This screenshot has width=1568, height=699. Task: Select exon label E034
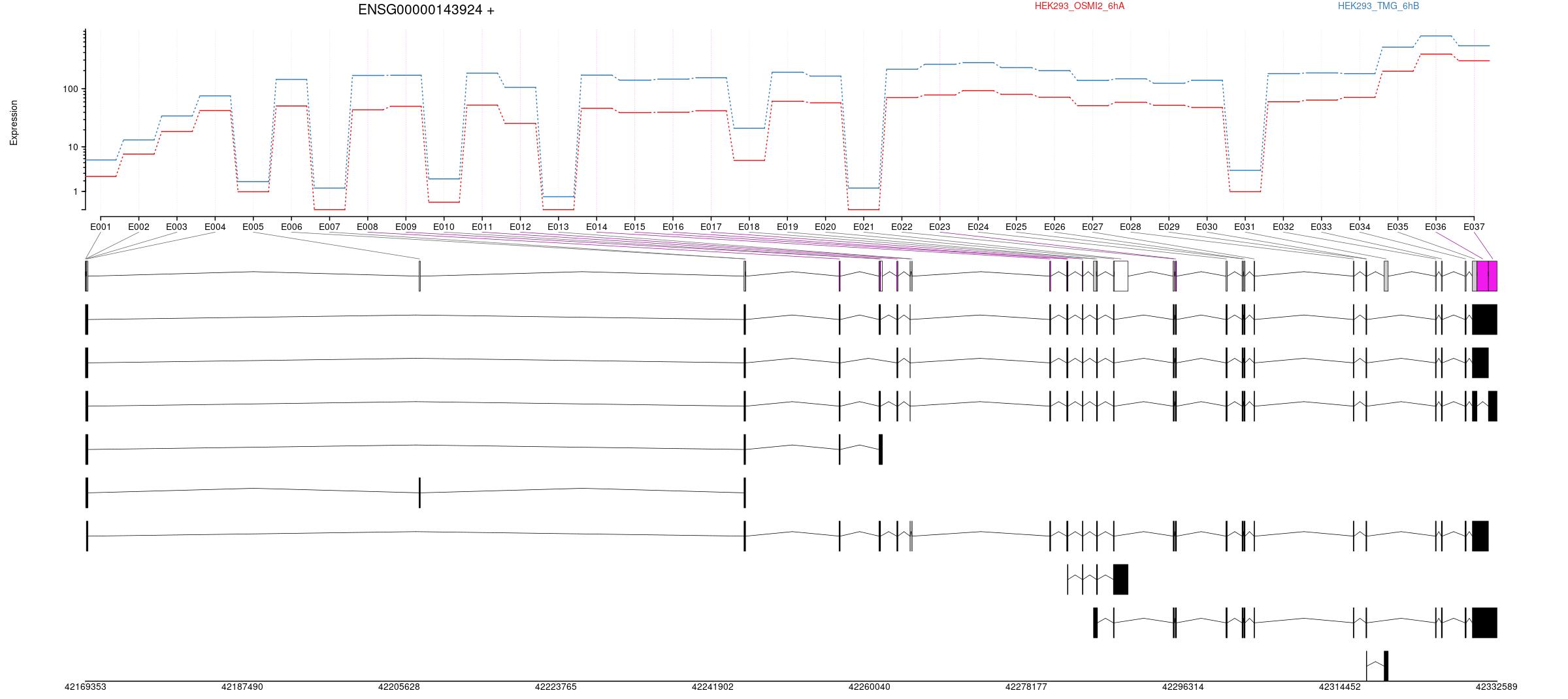[x=1360, y=227]
